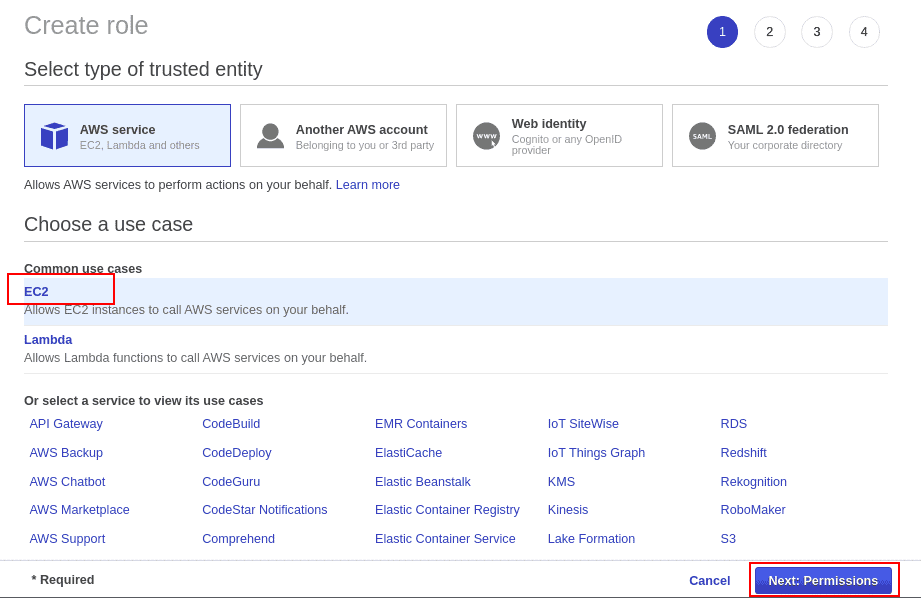This screenshot has height=598, width=921.
Task: Pick Web identity trusted entity card
Action: click(559, 136)
